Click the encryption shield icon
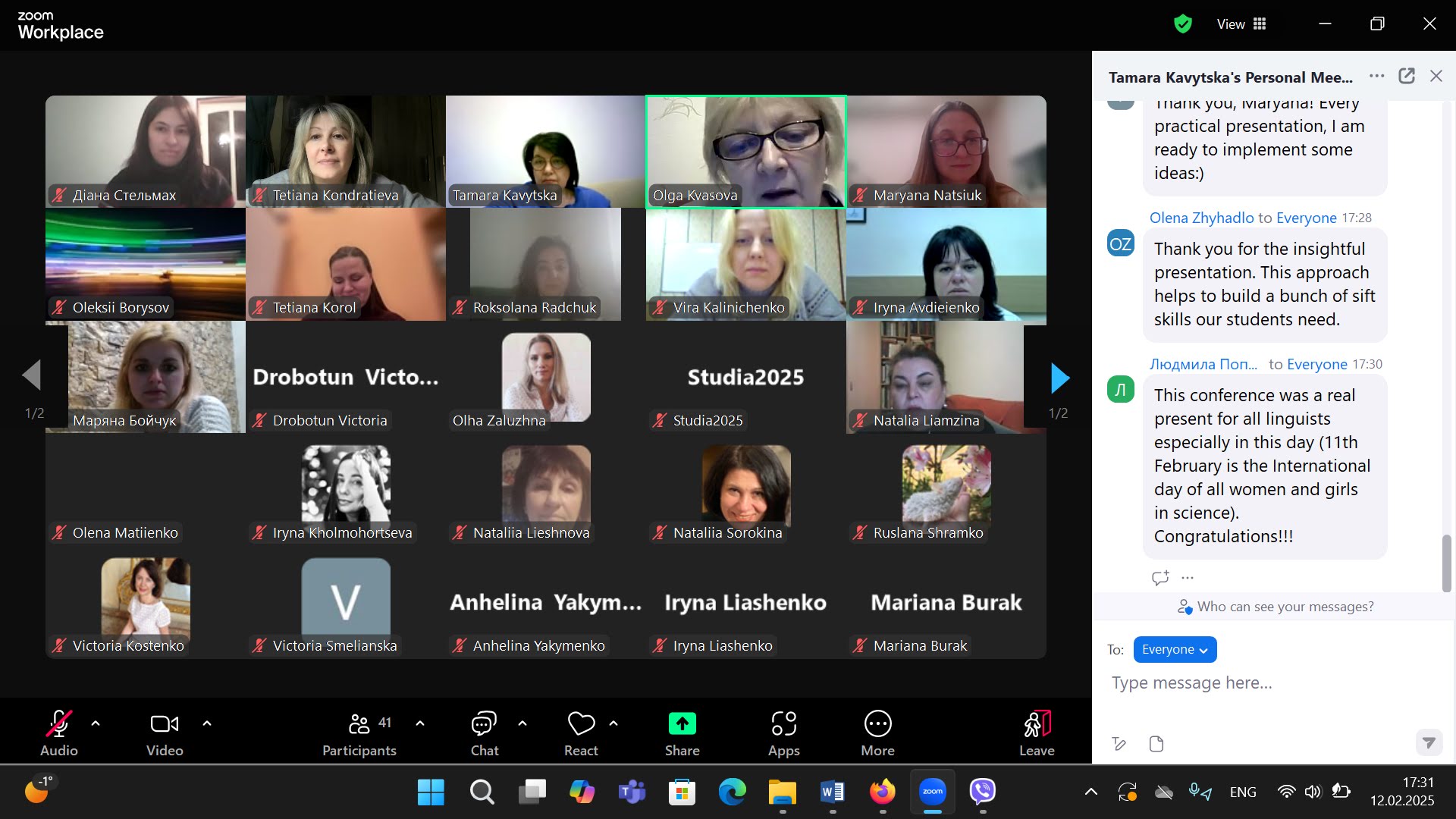This screenshot has width=1456, height=819. pos(1182,24)
